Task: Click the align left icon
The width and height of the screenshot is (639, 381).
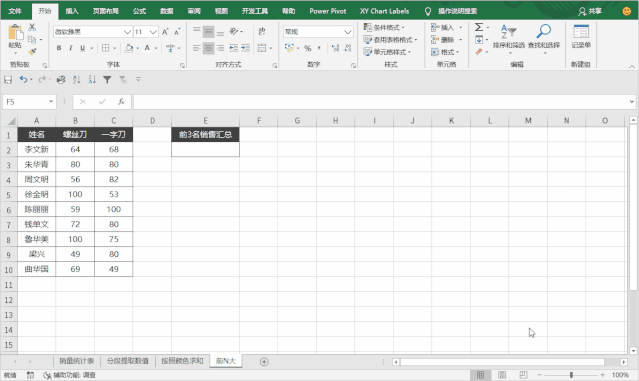Action: coord(196,48)
